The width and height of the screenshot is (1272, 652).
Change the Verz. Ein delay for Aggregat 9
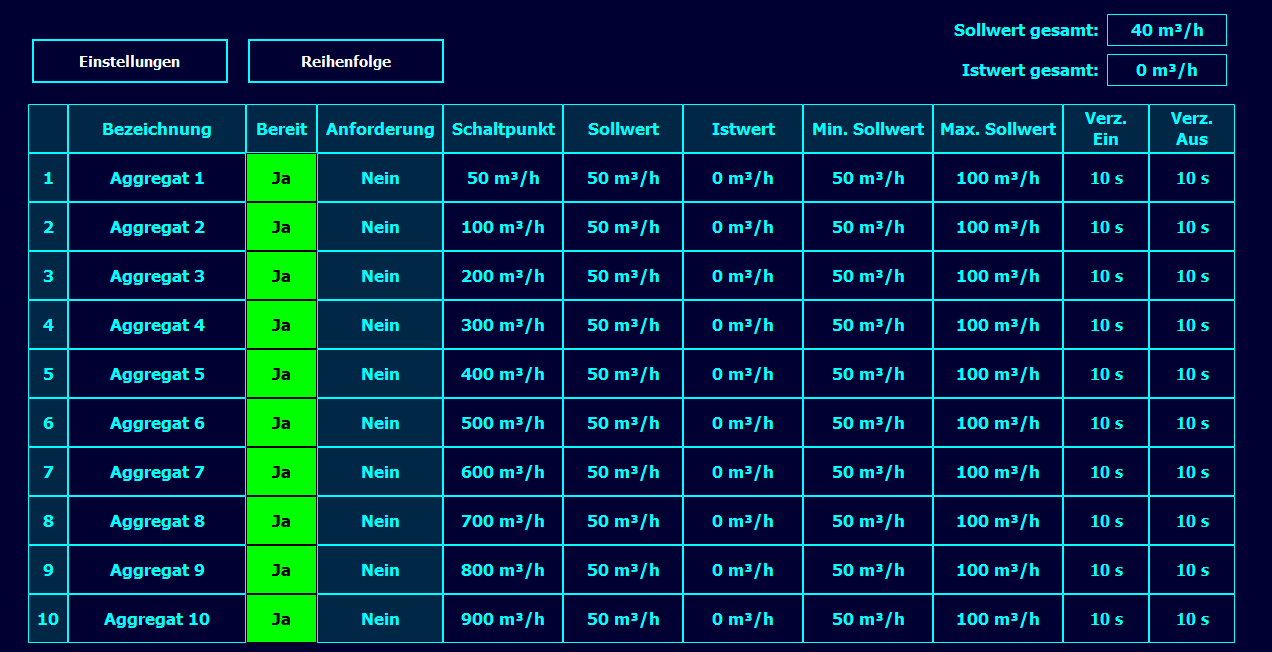(x=1106, y=570)
